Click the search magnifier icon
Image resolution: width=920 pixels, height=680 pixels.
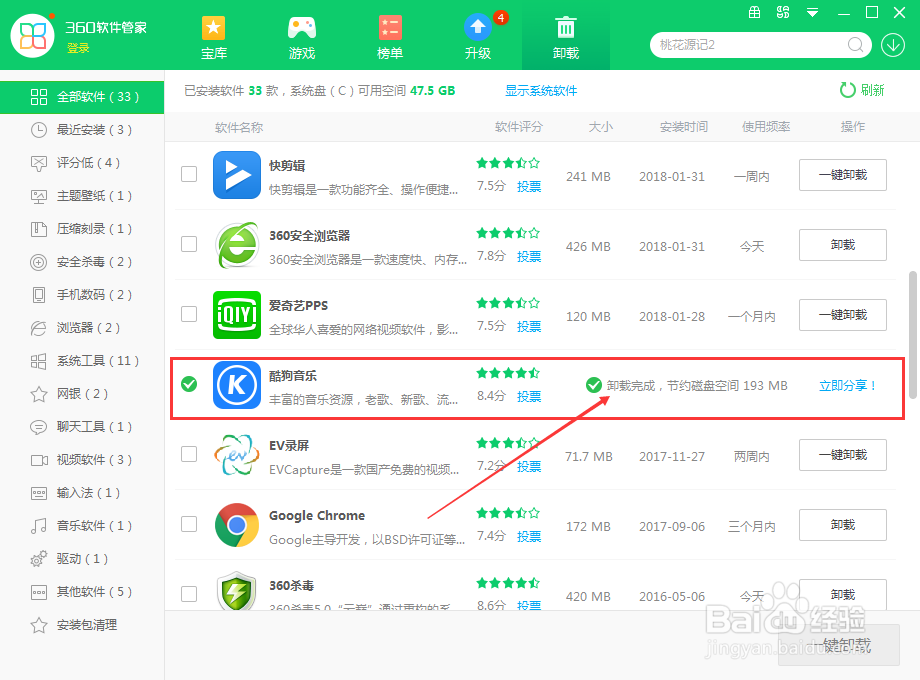click(x=855, y=45)
